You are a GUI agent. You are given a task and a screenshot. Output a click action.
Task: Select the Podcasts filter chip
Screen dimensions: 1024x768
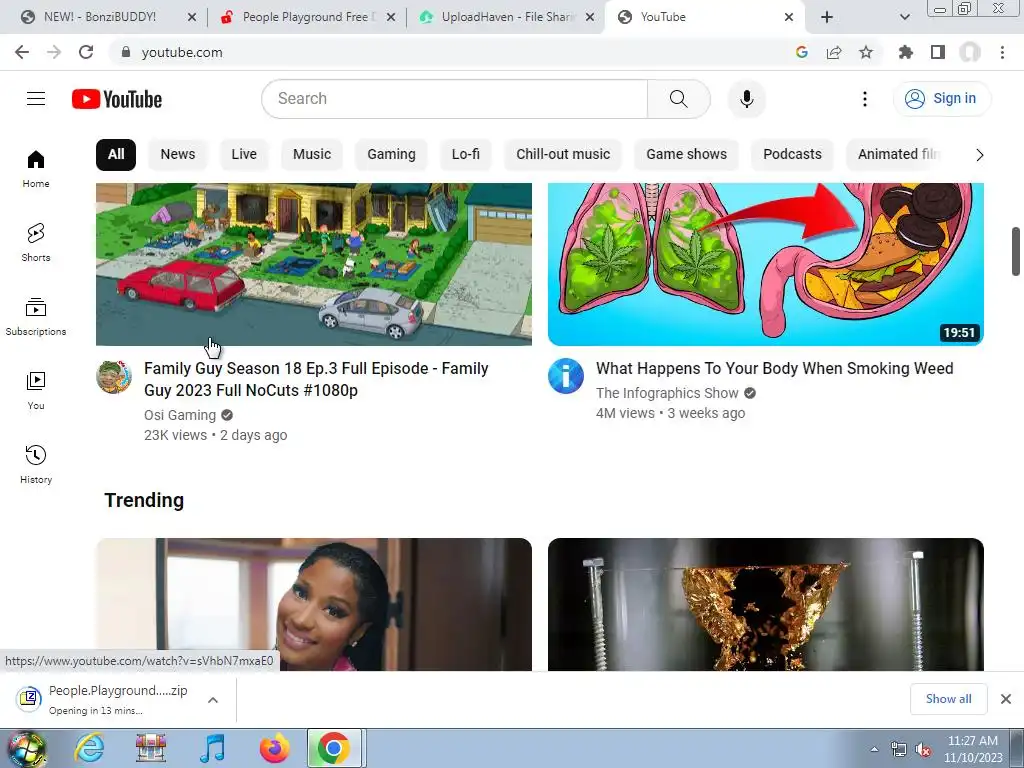(792, 155)
